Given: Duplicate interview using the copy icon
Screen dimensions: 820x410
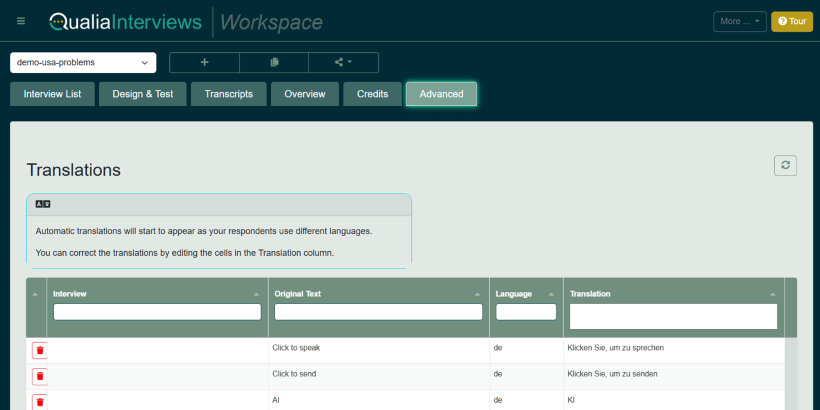Looking at the screenshot, I should point(274,62).
